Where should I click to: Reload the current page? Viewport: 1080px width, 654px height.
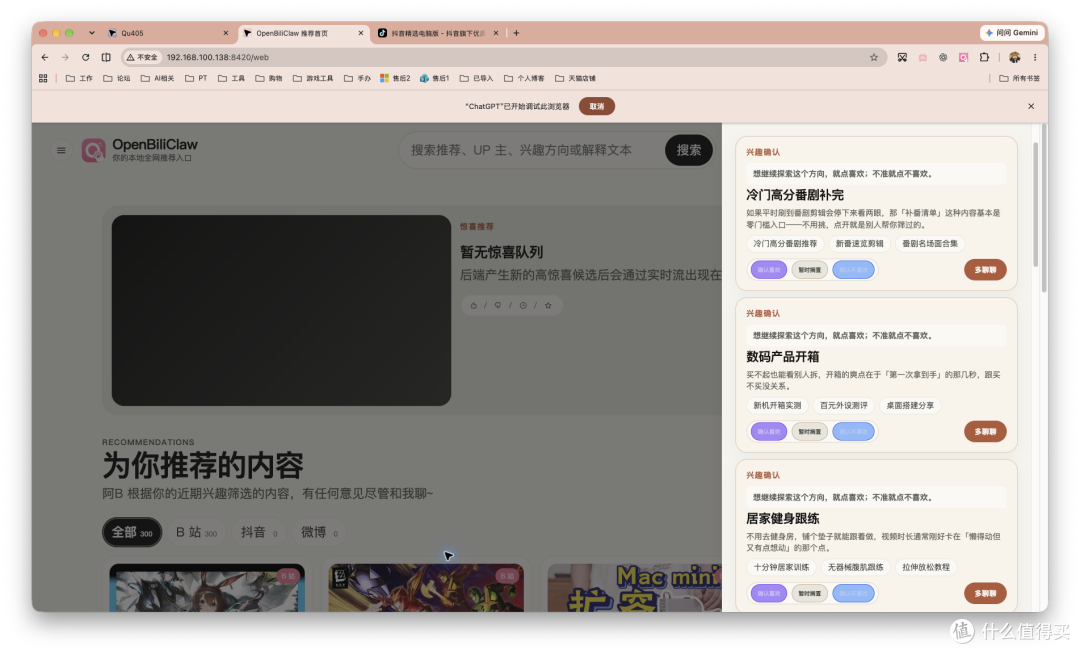click(85, 57)
